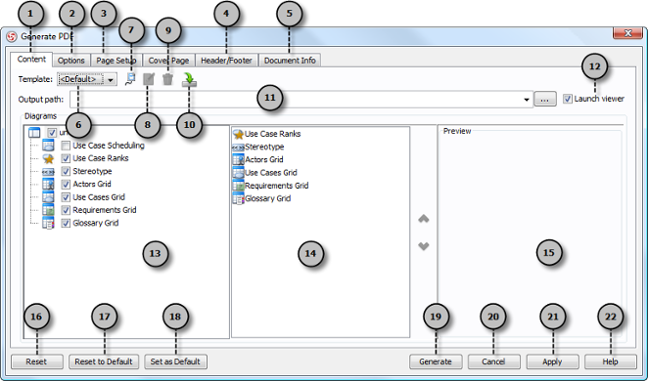Screen dimensions: 648x381
Task: Open the Cover Page tab
Action: 169,60
